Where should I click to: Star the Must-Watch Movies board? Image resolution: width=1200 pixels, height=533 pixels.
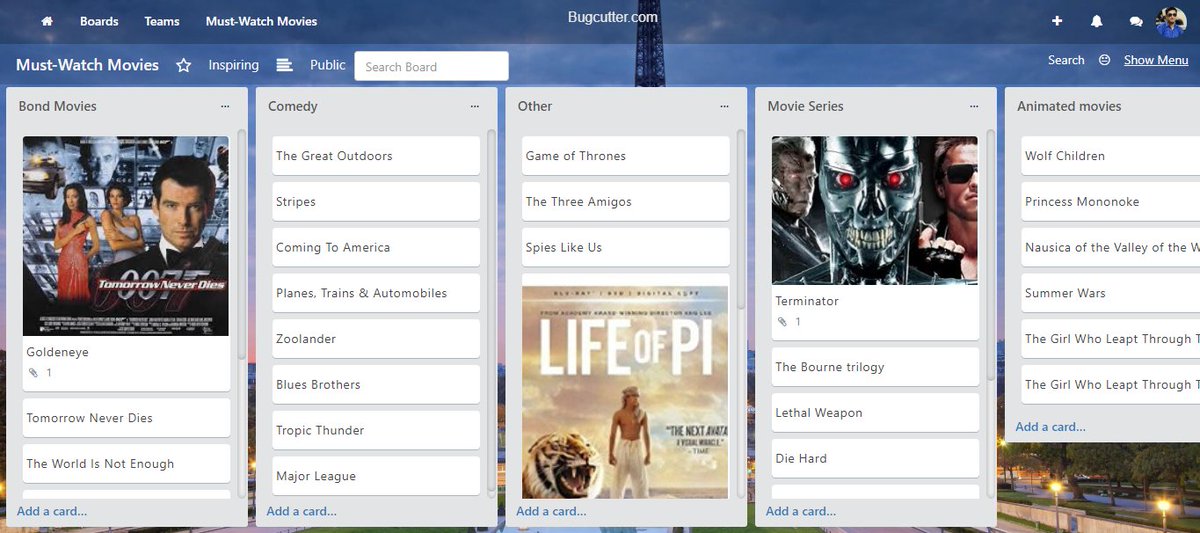coord(184,65)
